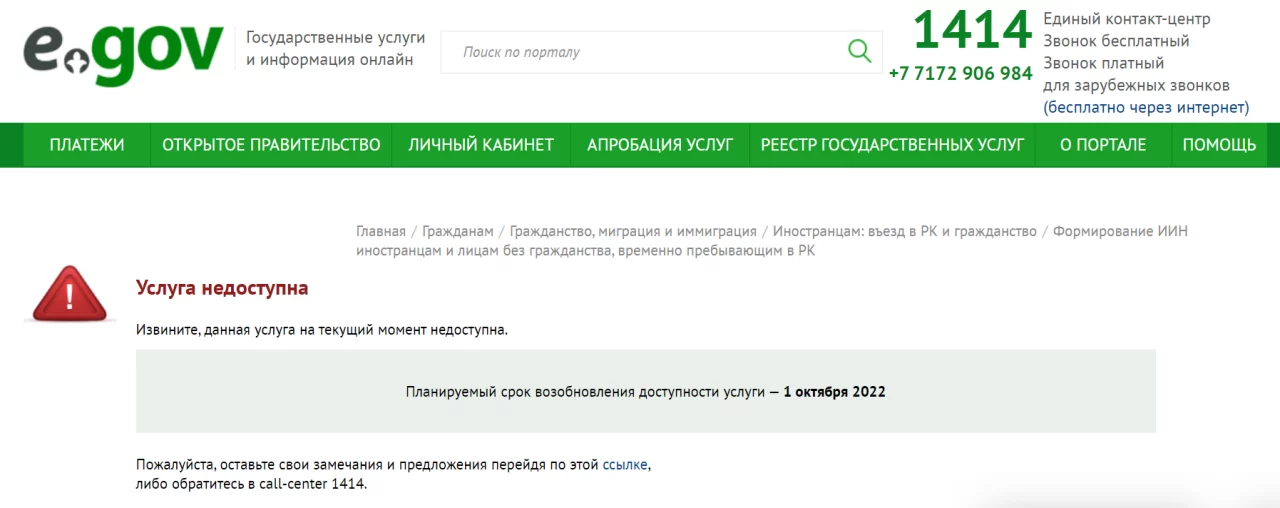Click the eGov portal logo
This screenshot has width=1280, height=508.
[x=123, y=55]
